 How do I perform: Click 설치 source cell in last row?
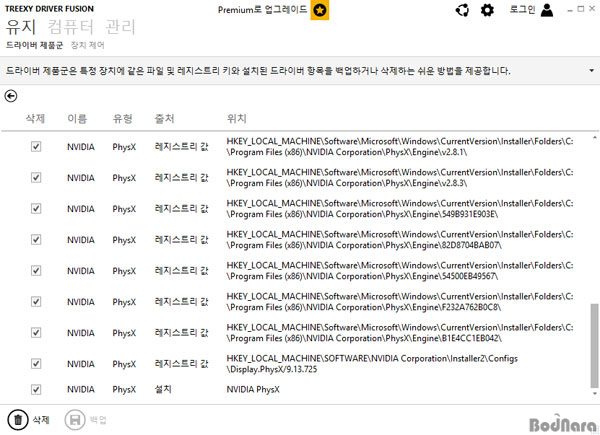point(163,389)
